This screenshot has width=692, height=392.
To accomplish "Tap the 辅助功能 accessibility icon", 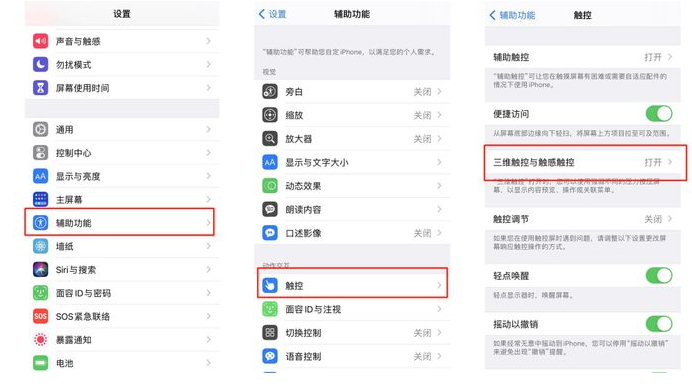I will pyautogui.click(x=41, y=222).
